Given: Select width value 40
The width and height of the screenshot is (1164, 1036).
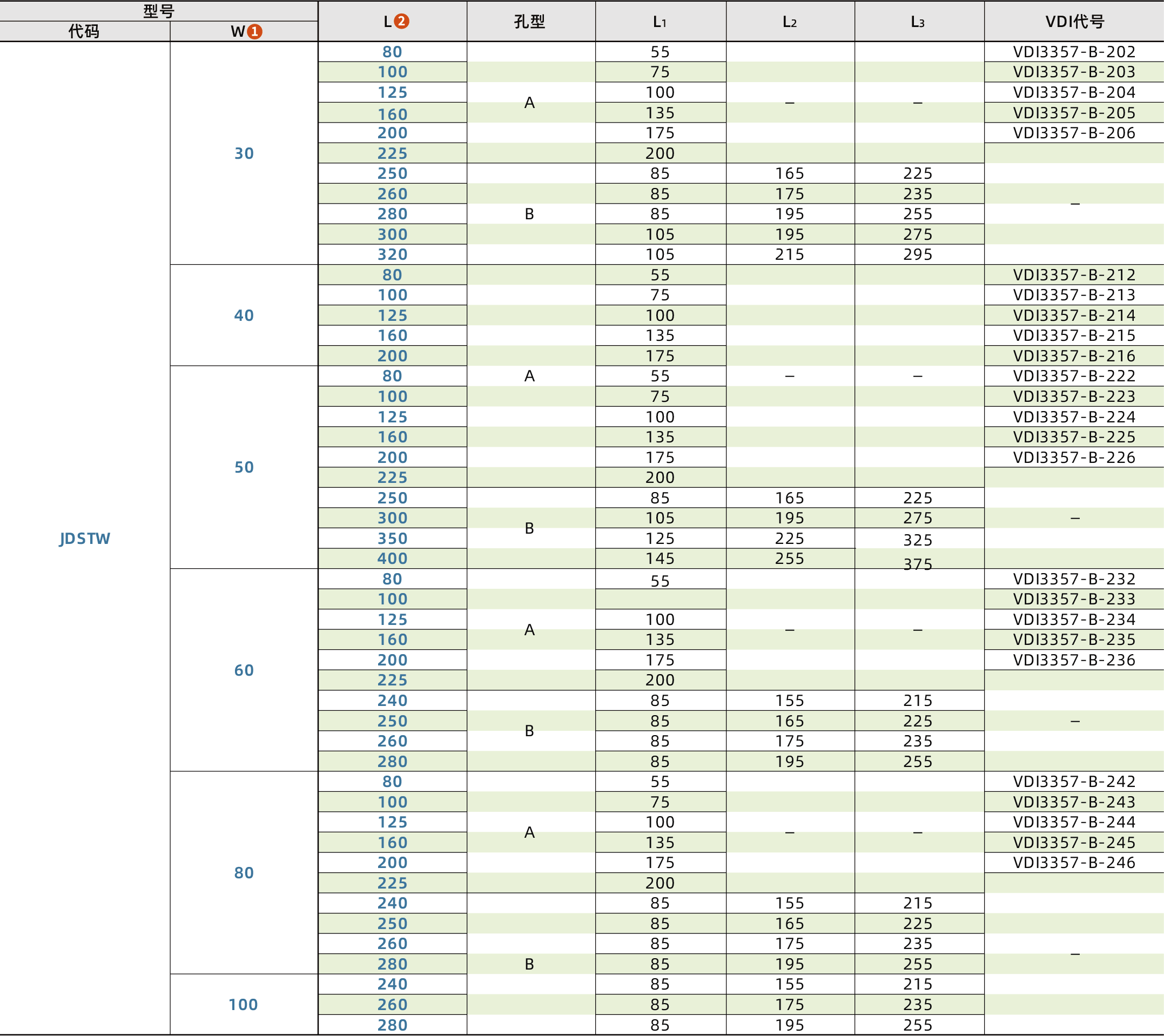Looking at the screenshot, I should coord(244,315).
